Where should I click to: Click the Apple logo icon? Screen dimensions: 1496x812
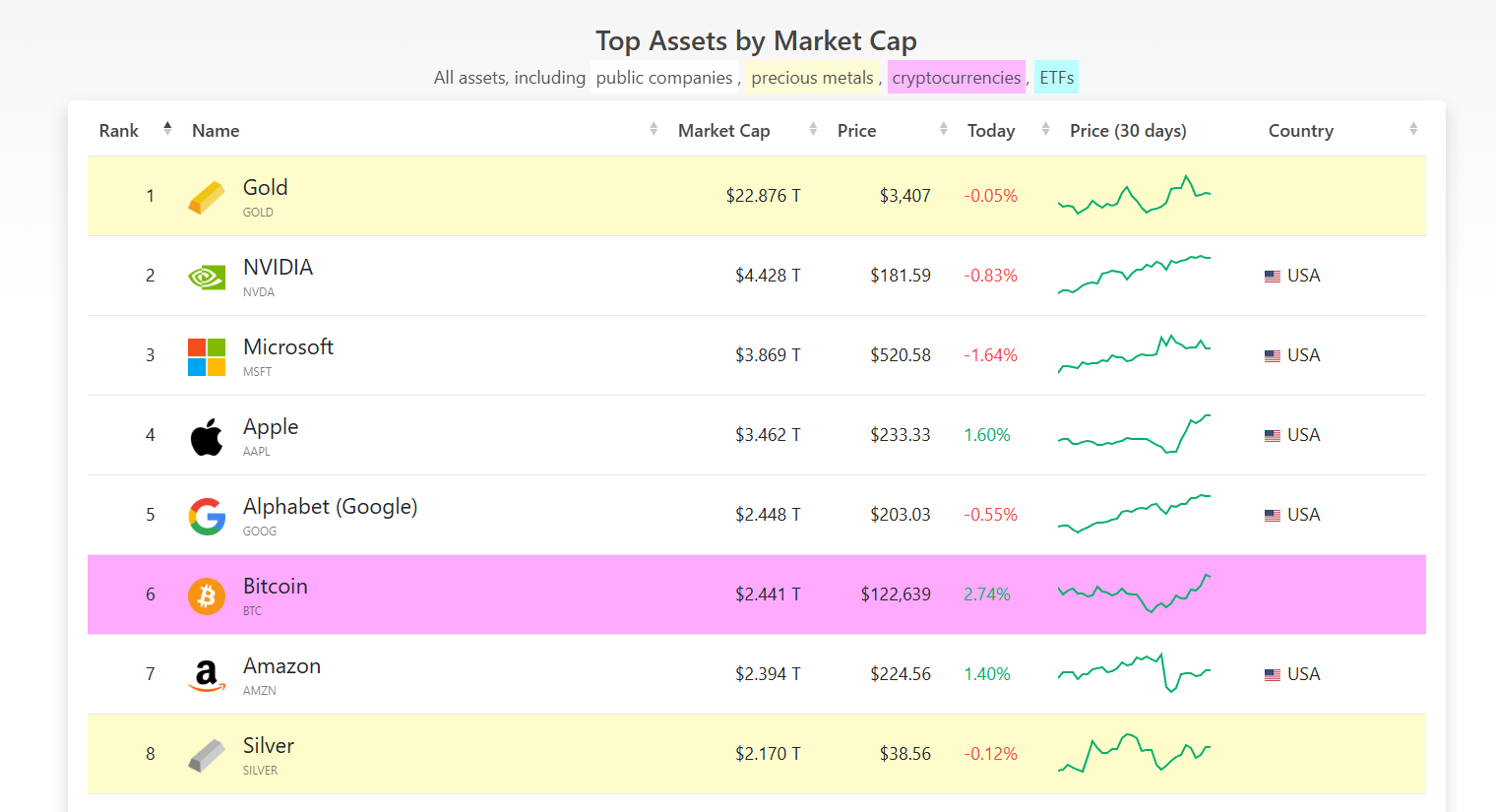pos(207,436)
